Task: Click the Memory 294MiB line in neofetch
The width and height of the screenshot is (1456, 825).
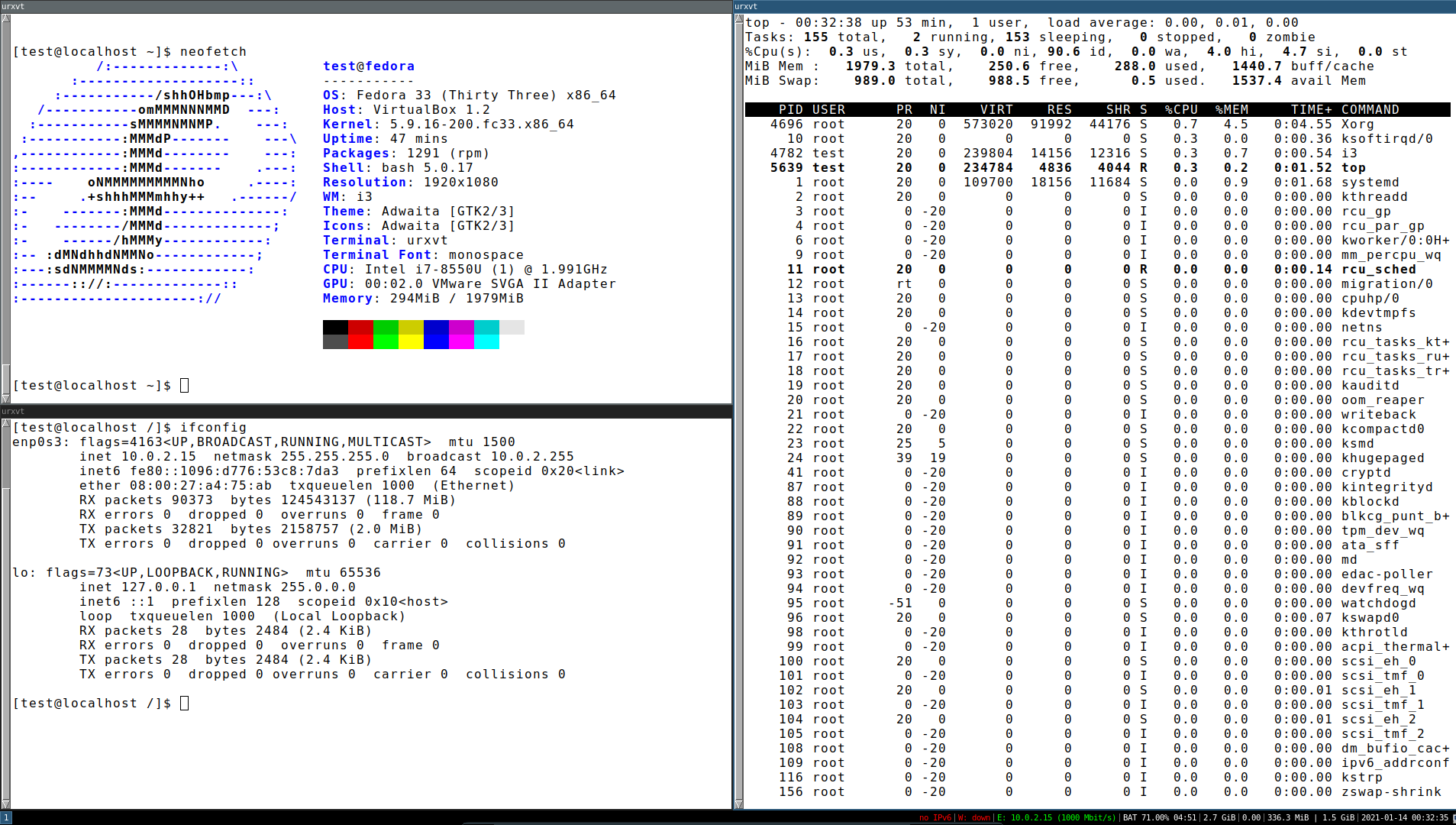Action: tap(423, 299)
